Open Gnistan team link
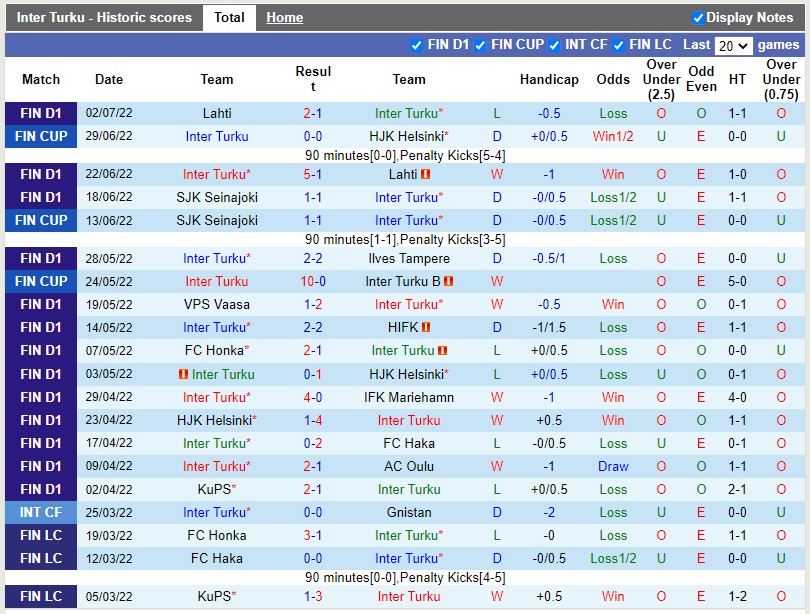Screen dimensions: 810x614 409,513
